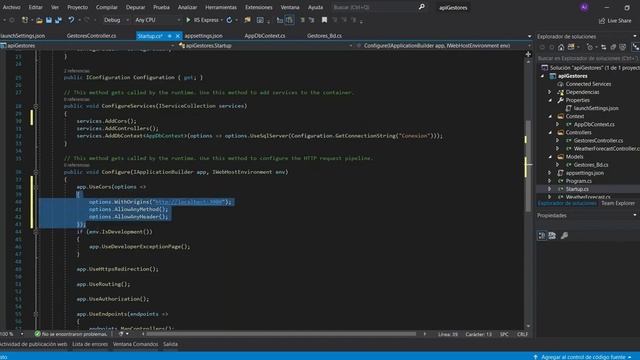
Task: Click the New Project icon in toolbar
Action: tap(25, 20)
